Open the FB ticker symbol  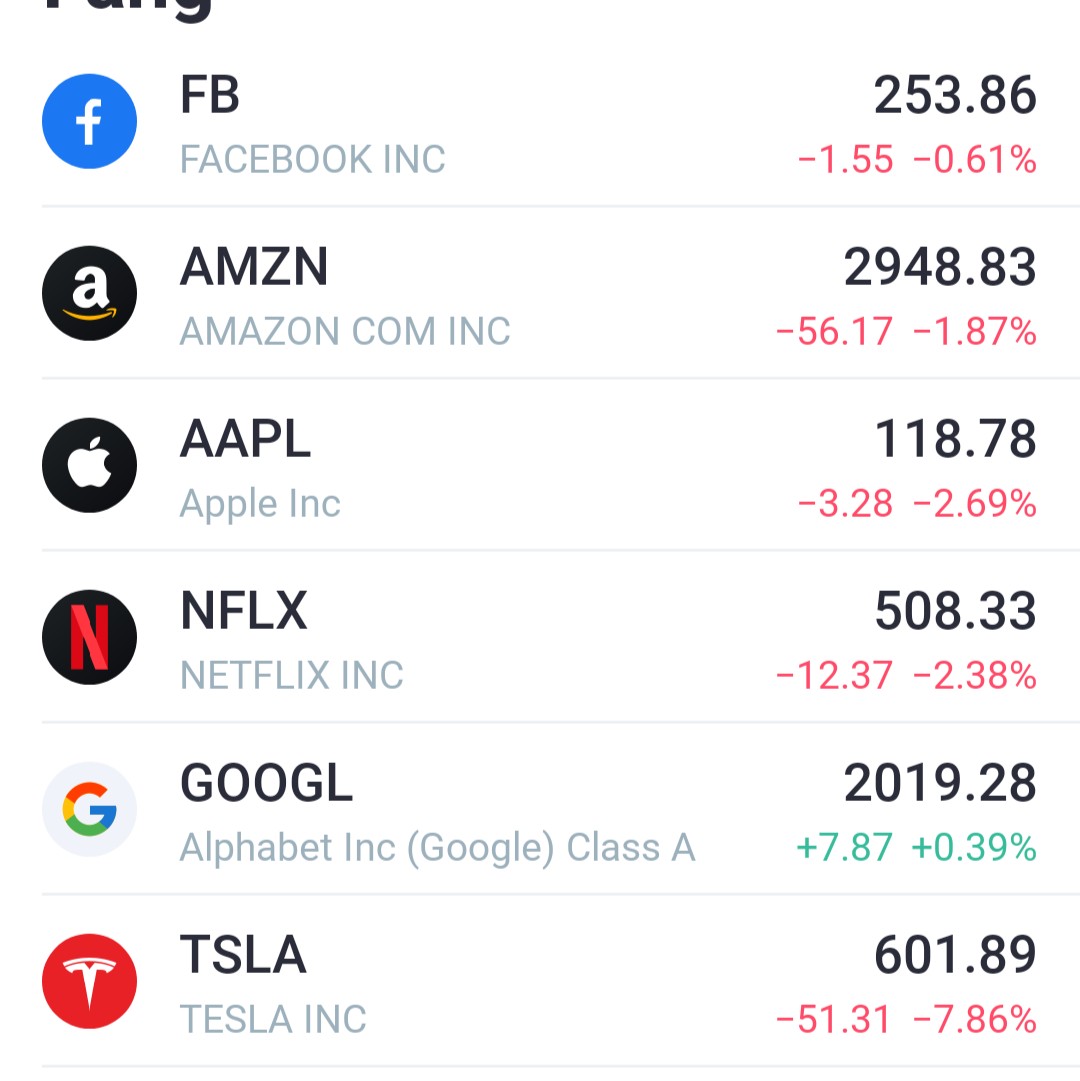[x=210, y=96]
